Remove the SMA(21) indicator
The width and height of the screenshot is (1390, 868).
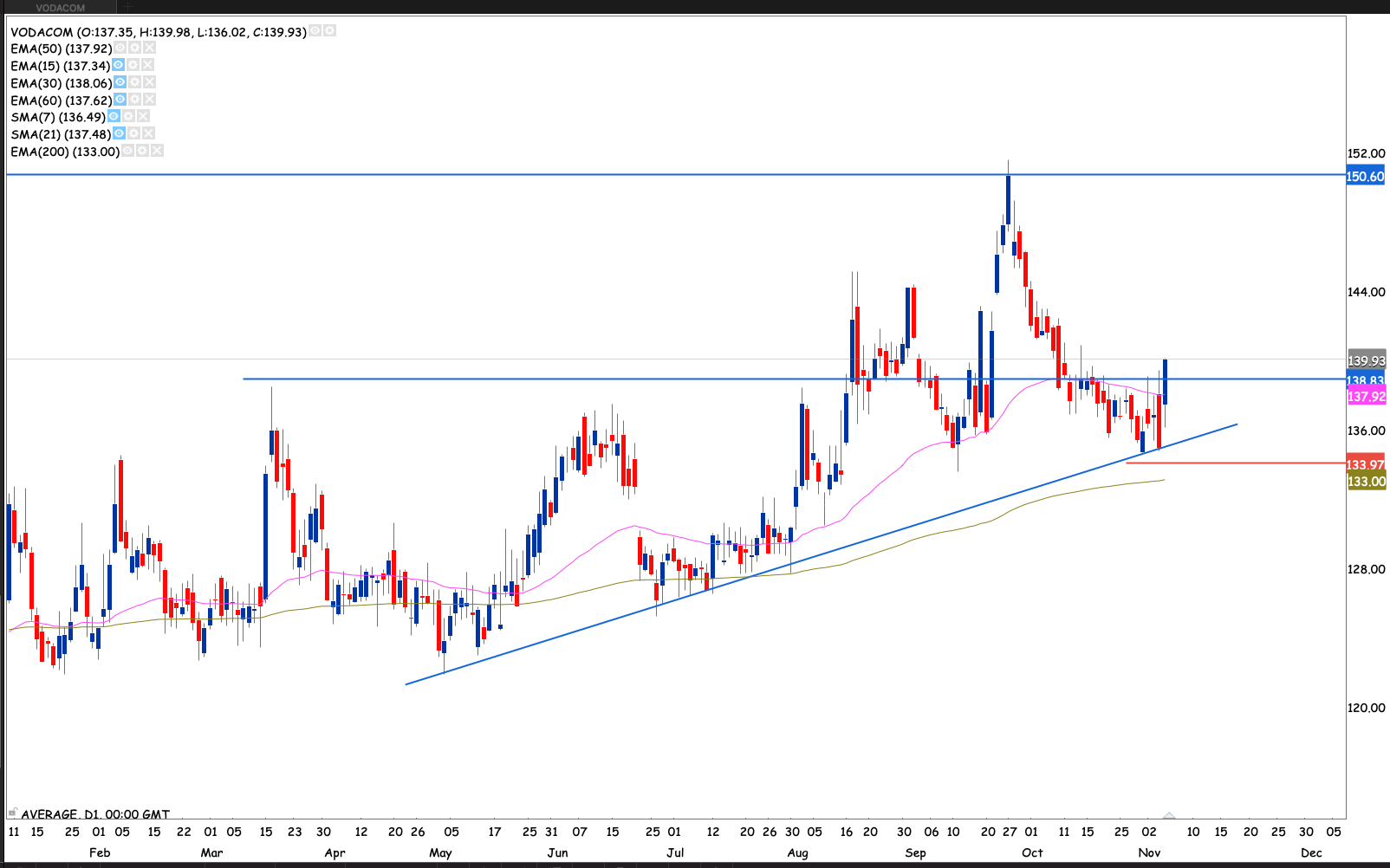[149, 133]
